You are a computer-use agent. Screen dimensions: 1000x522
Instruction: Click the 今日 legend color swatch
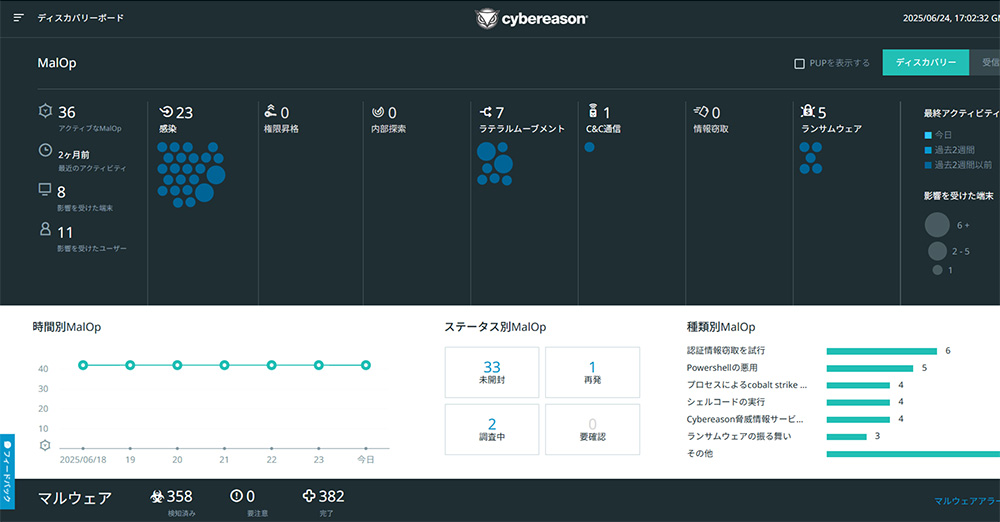coord(928,135)
